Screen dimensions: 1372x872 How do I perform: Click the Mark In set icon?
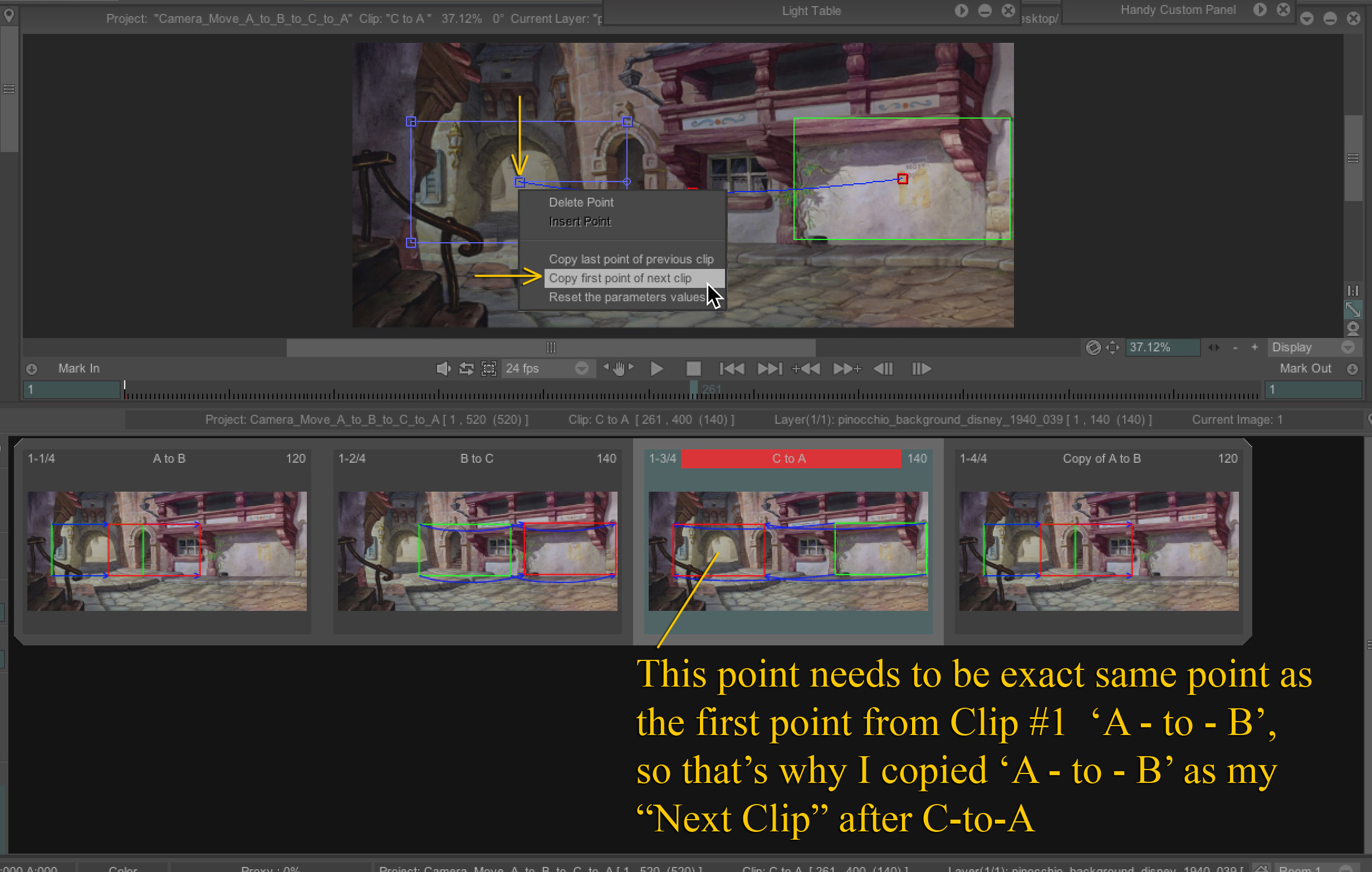32,369
